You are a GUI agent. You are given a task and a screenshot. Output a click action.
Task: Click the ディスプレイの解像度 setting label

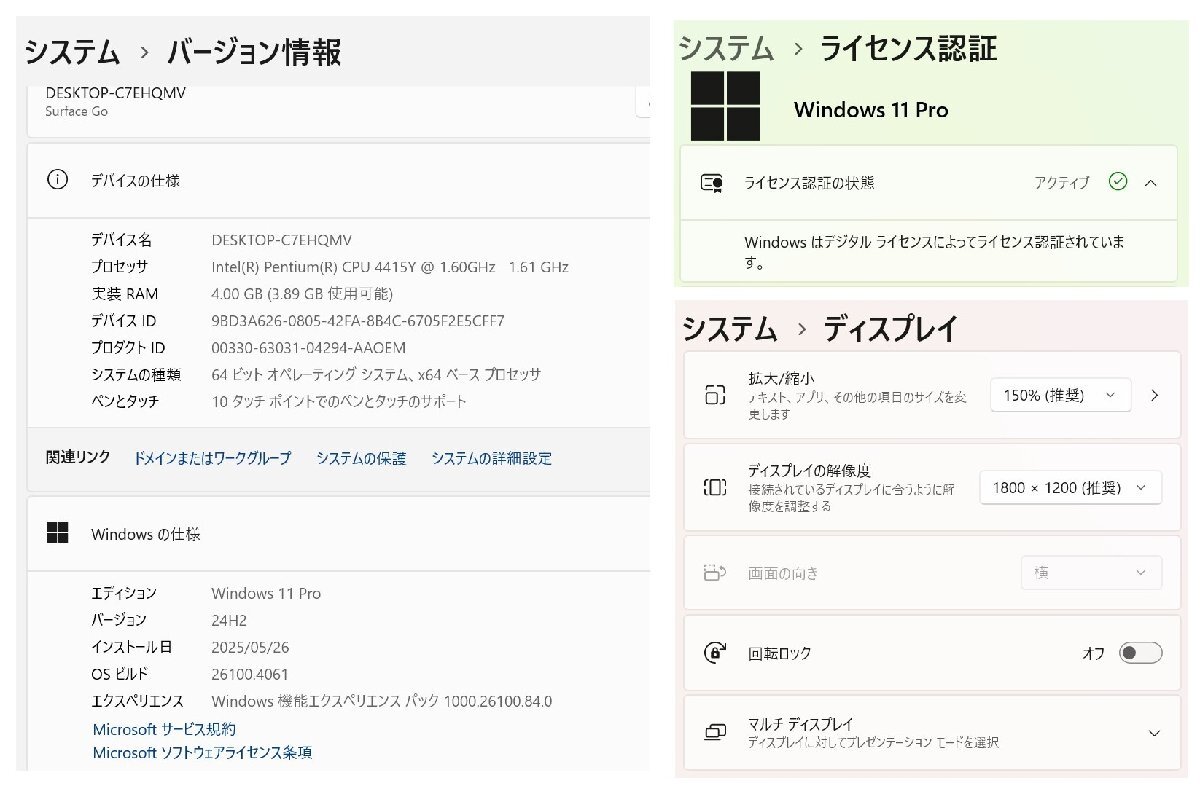pyautogui.click(x=809, y=470)
